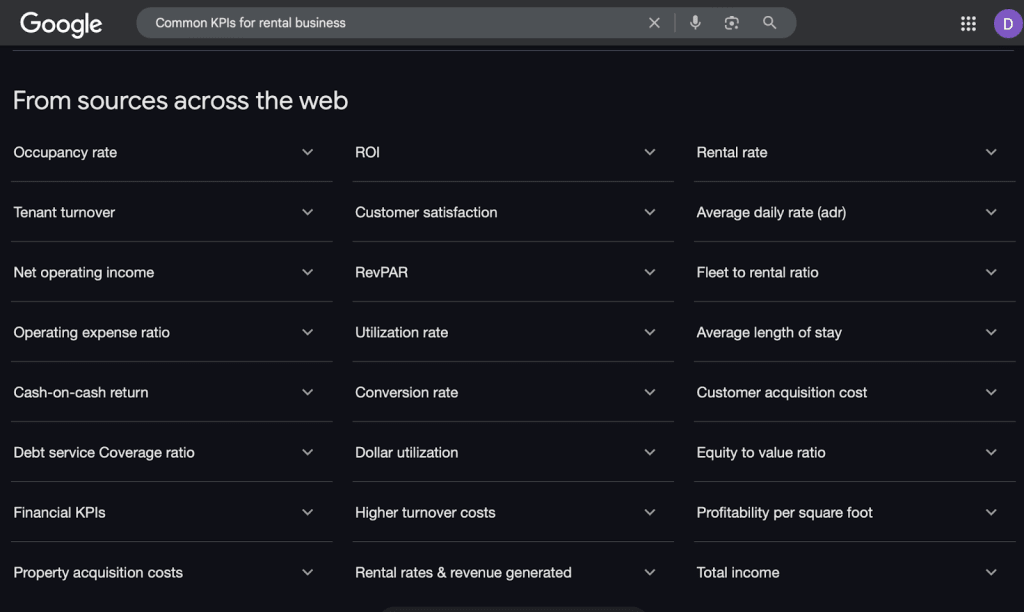Open the Google apps grid
The height and width of the screenshot is (612, 1024).
[968, 24]
